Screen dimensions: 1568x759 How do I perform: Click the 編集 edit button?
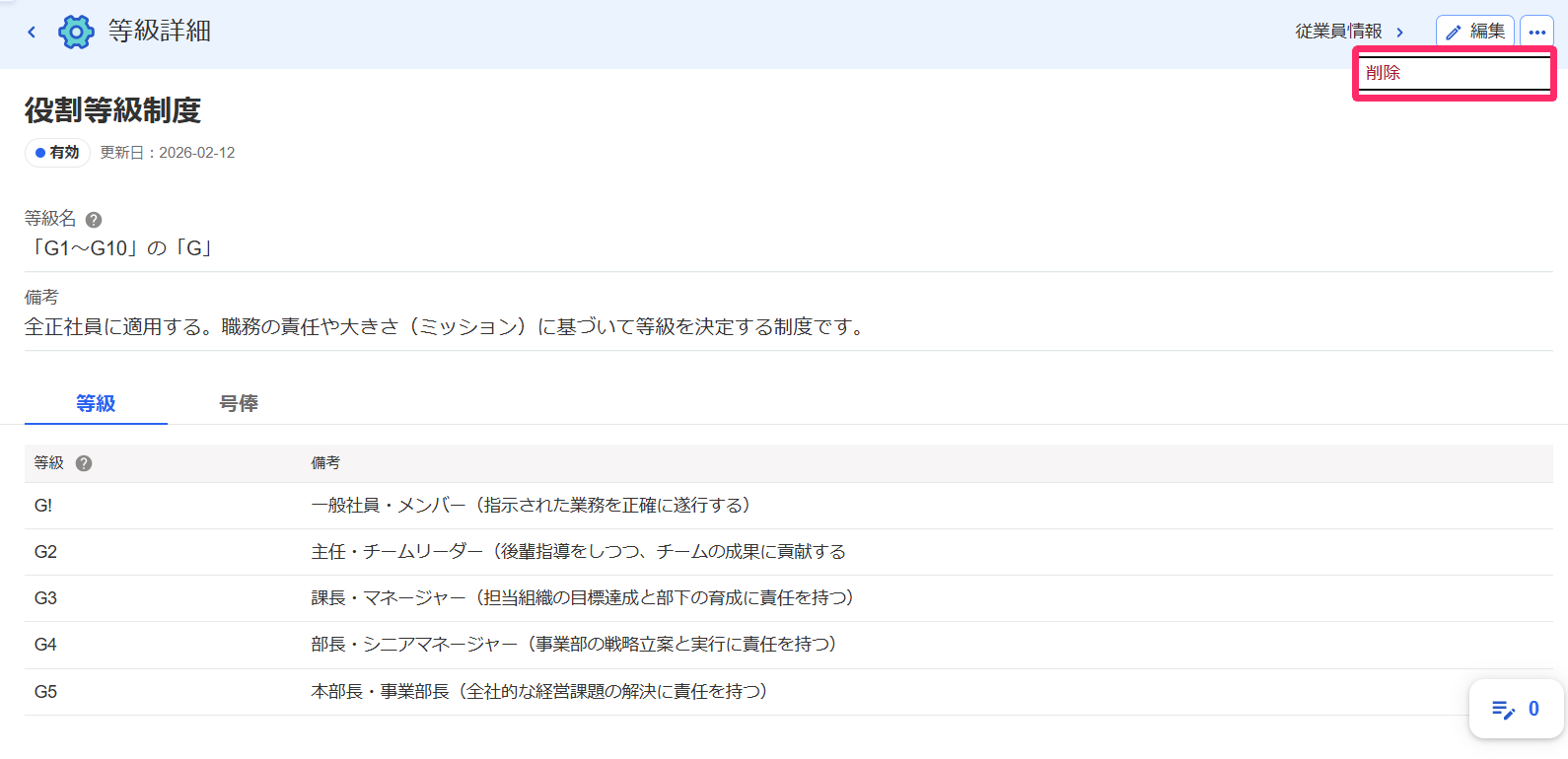tap(1474, 32)
